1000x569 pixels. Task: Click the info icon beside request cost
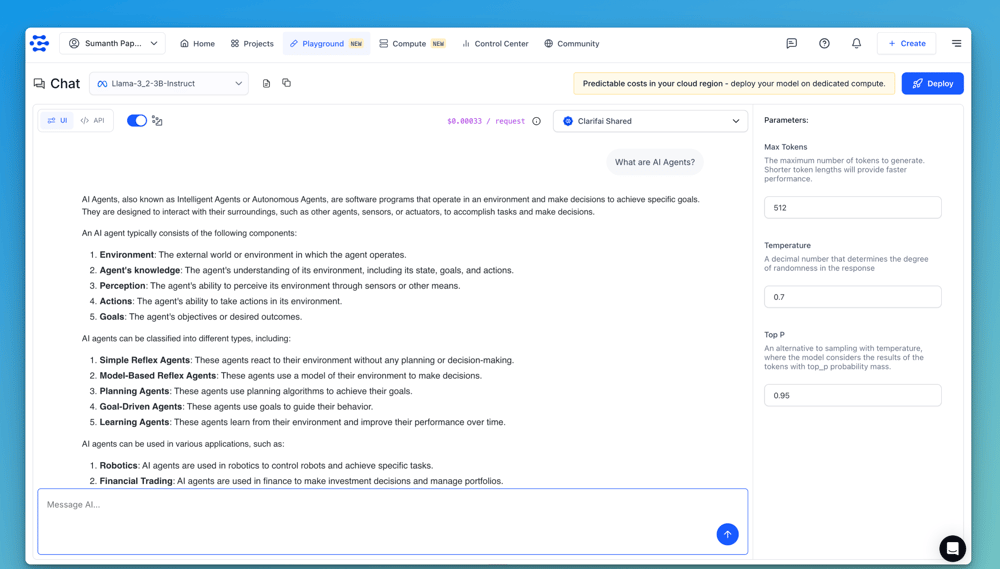(536, 121)
